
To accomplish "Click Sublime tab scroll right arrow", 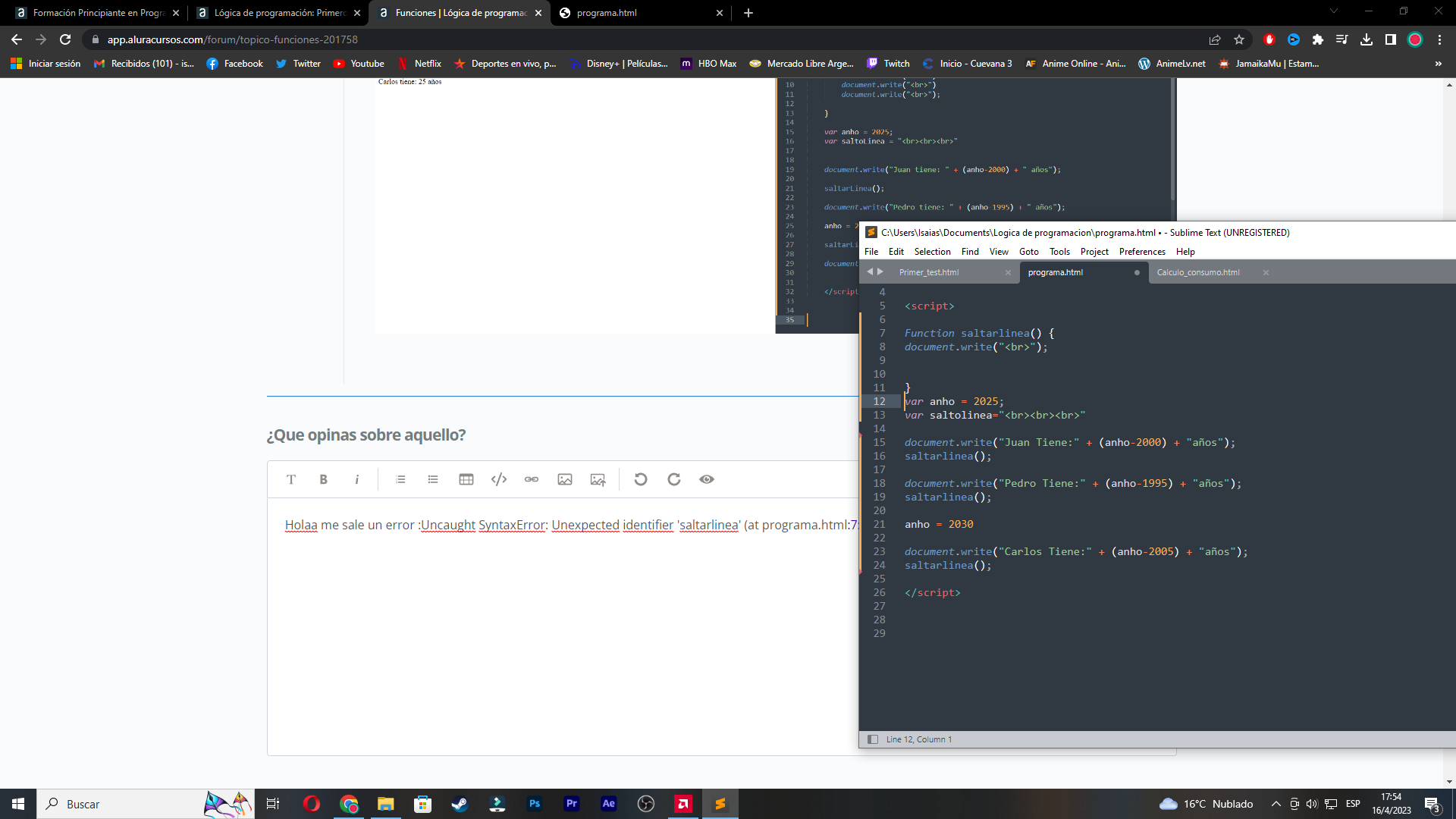I will coord(880,271).
